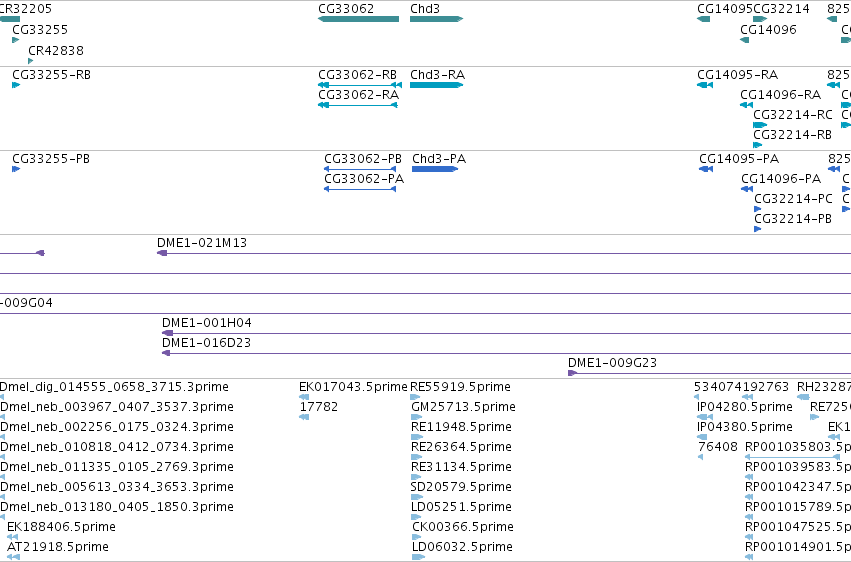Screen dimensions: 851x562
Task: Select the CG32214-RC transcript label
Action: (793, 114)
